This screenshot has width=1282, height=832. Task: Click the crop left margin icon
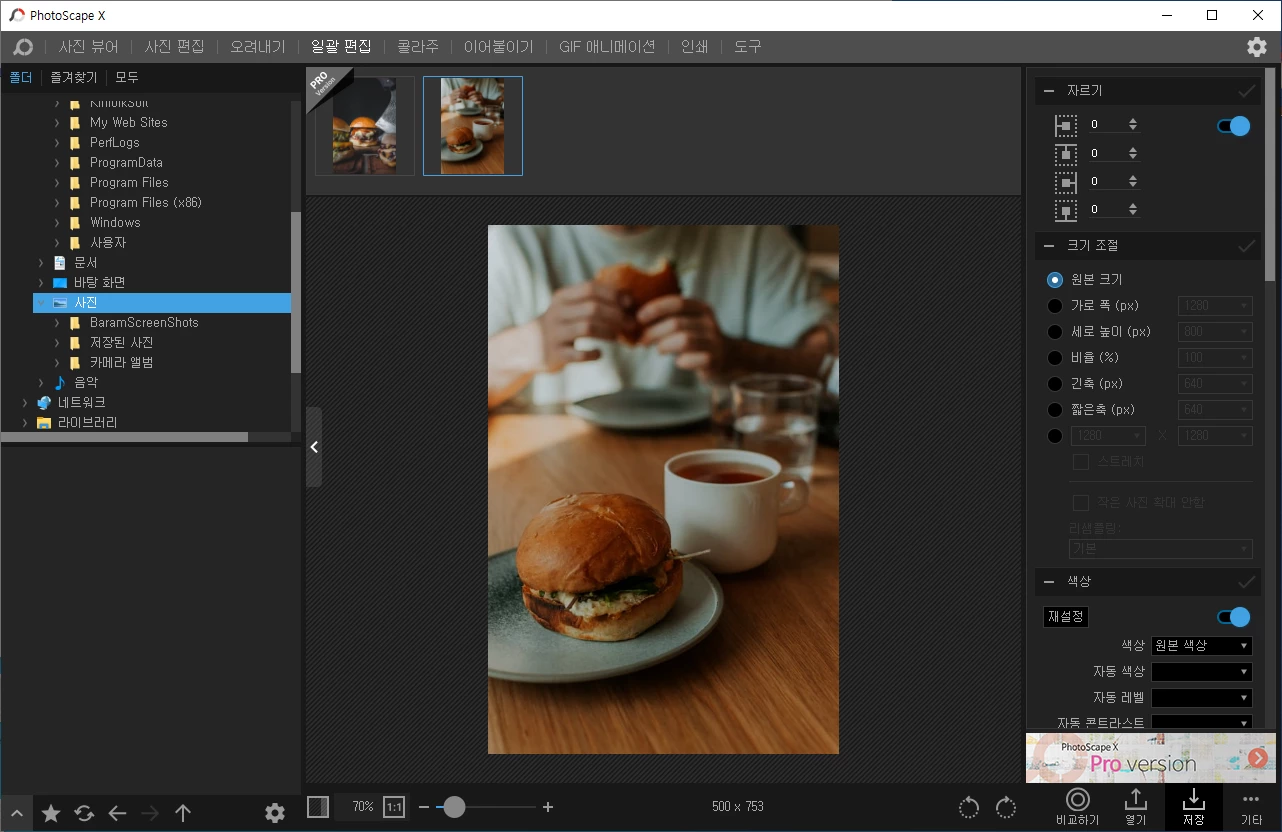(1066, 126)
